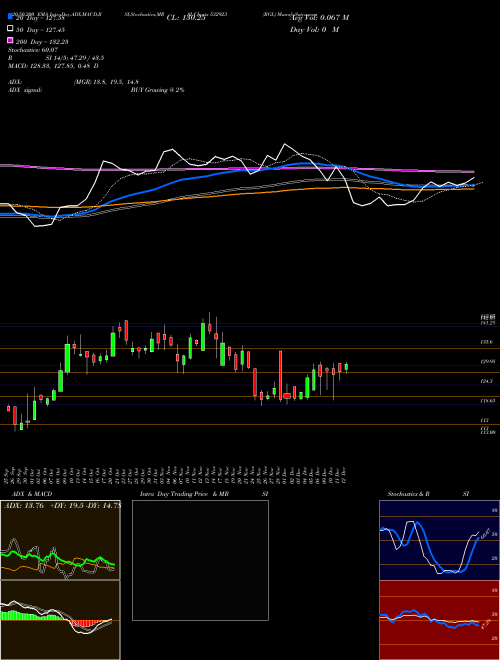
Task: Click the 'ADX:' label in the header
Action: [16, 82]
